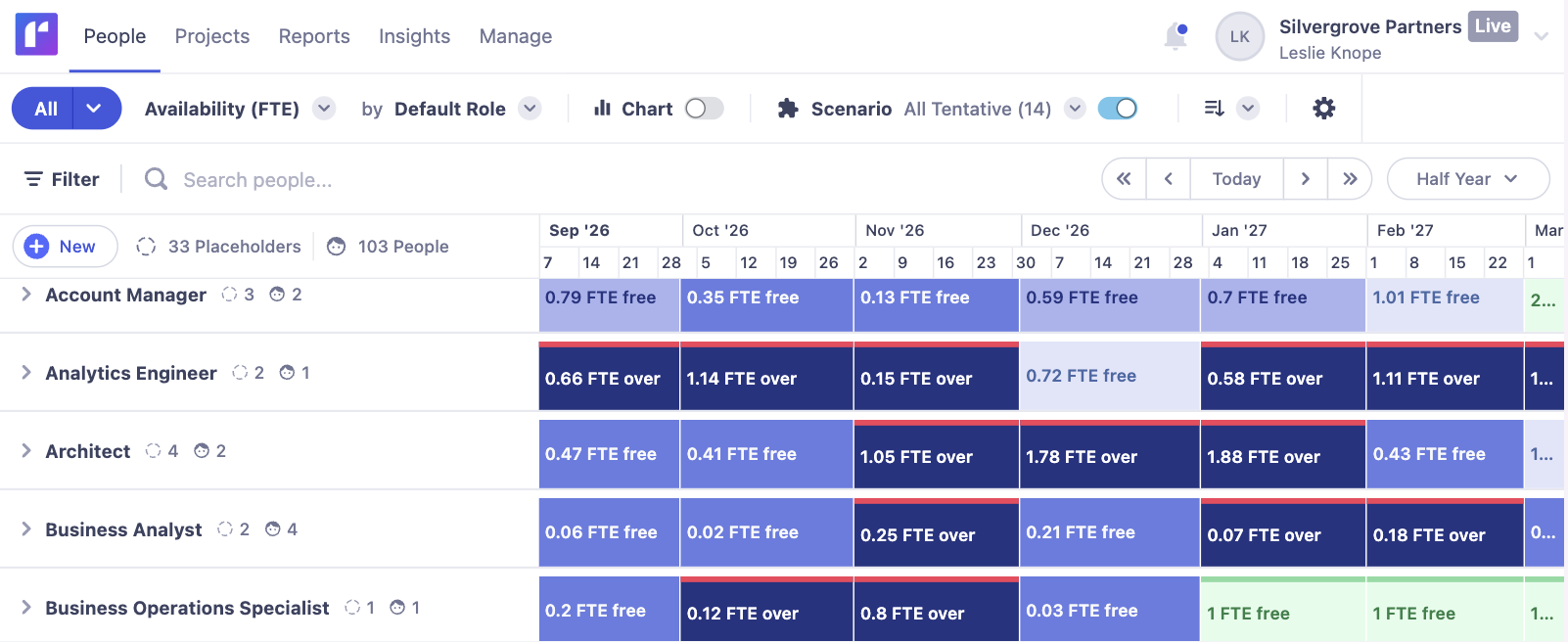The width and height of the screenshot is (1568, 642).
Task: Click Architect 1.78 FTE over cell
Action: [1110, 454]
